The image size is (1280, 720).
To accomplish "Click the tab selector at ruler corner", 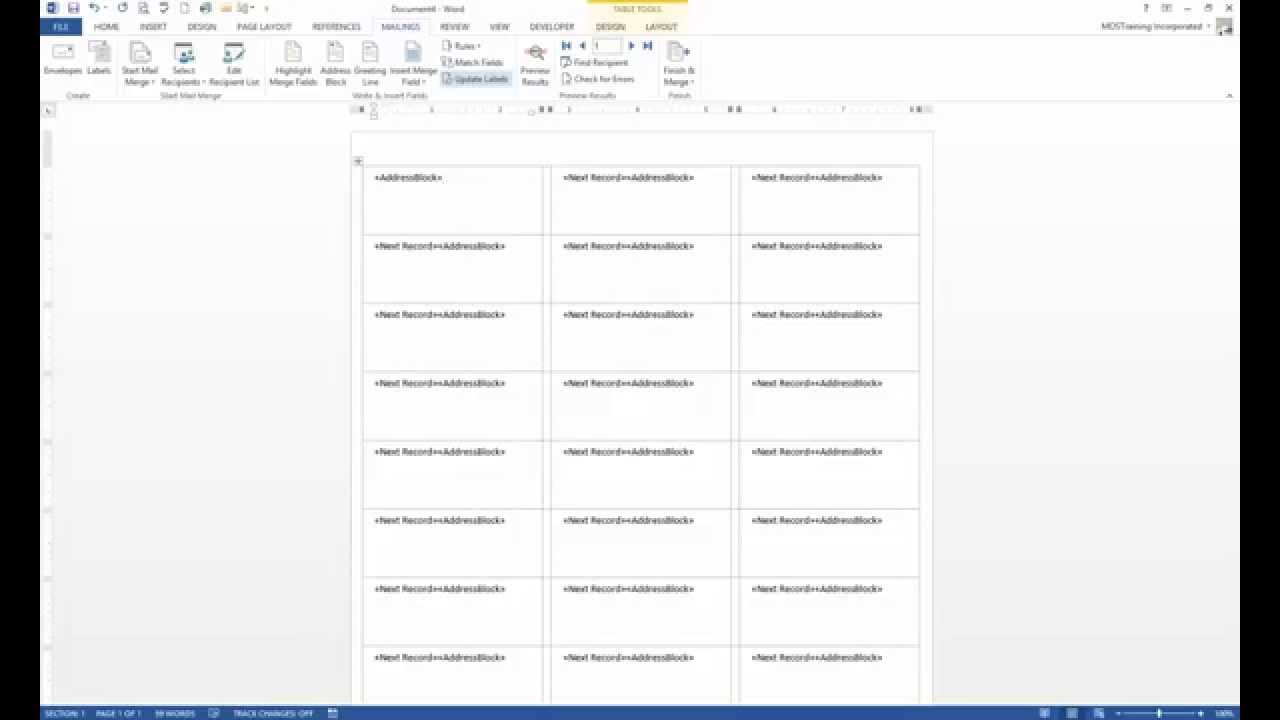I will [48, 110].
